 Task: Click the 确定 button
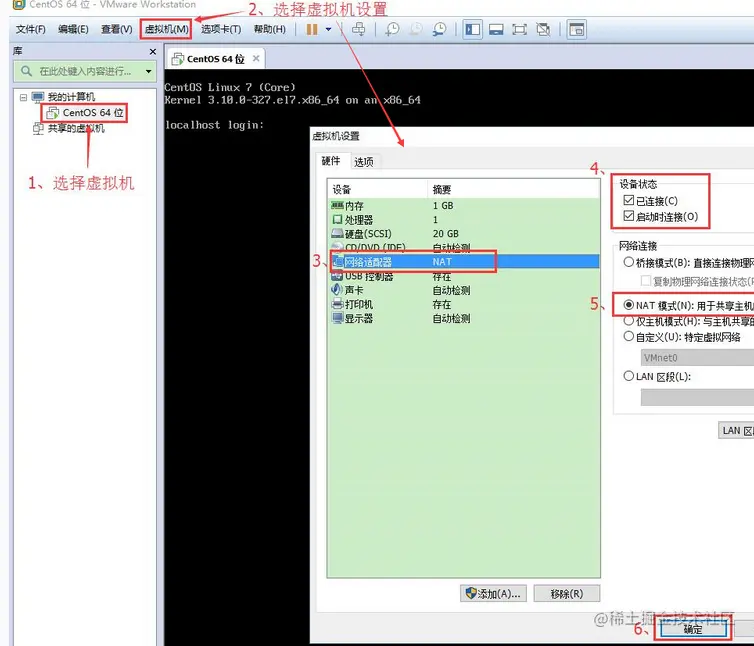pos(692,629)
